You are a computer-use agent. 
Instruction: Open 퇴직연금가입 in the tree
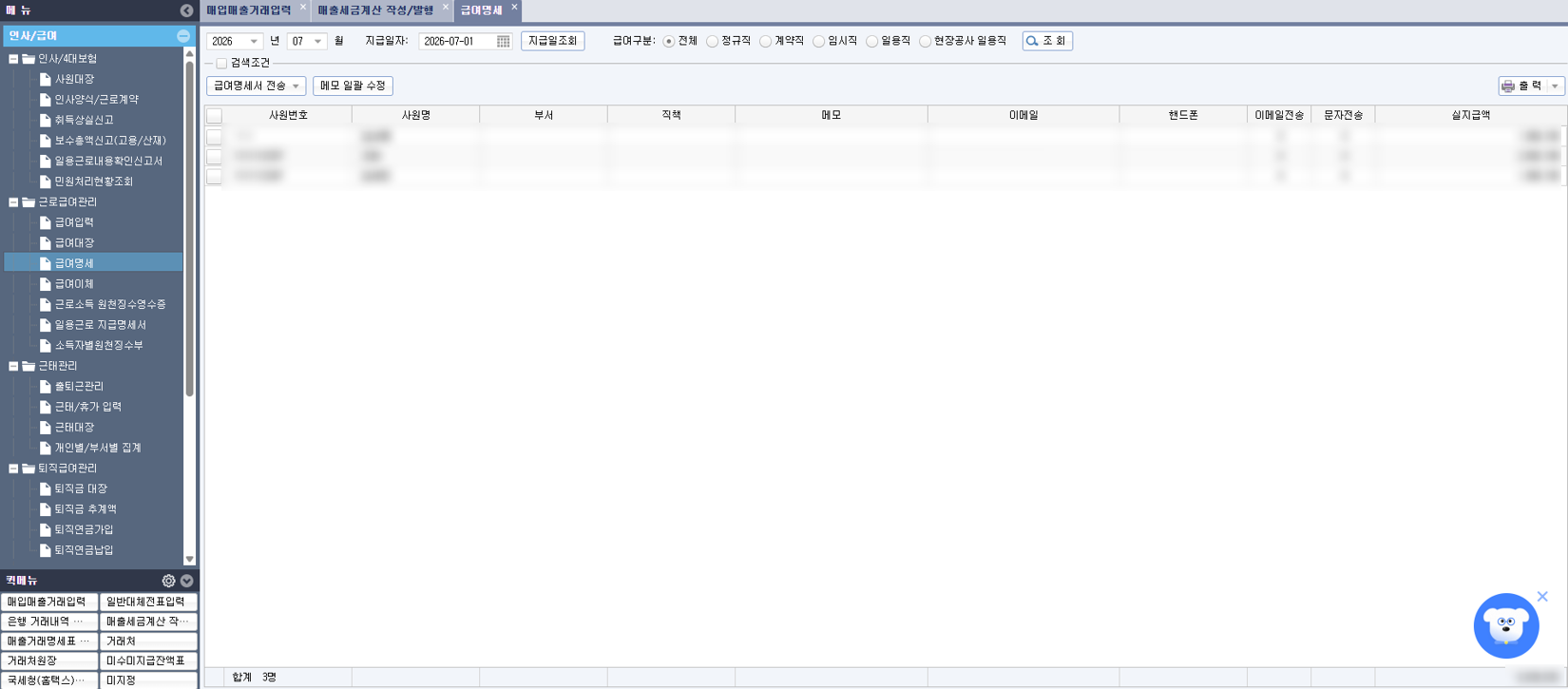(84, 530)
